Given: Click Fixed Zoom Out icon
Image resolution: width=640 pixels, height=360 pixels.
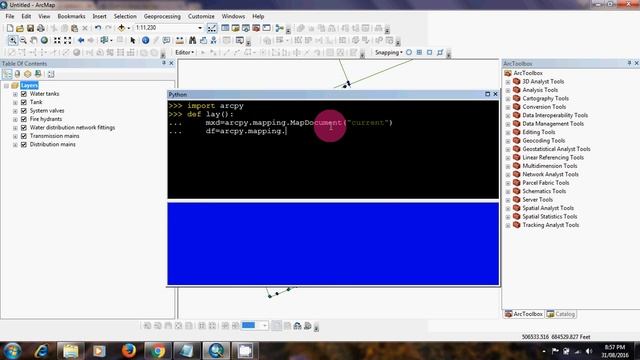Looking at the screenshot, I should coord(68,40).
